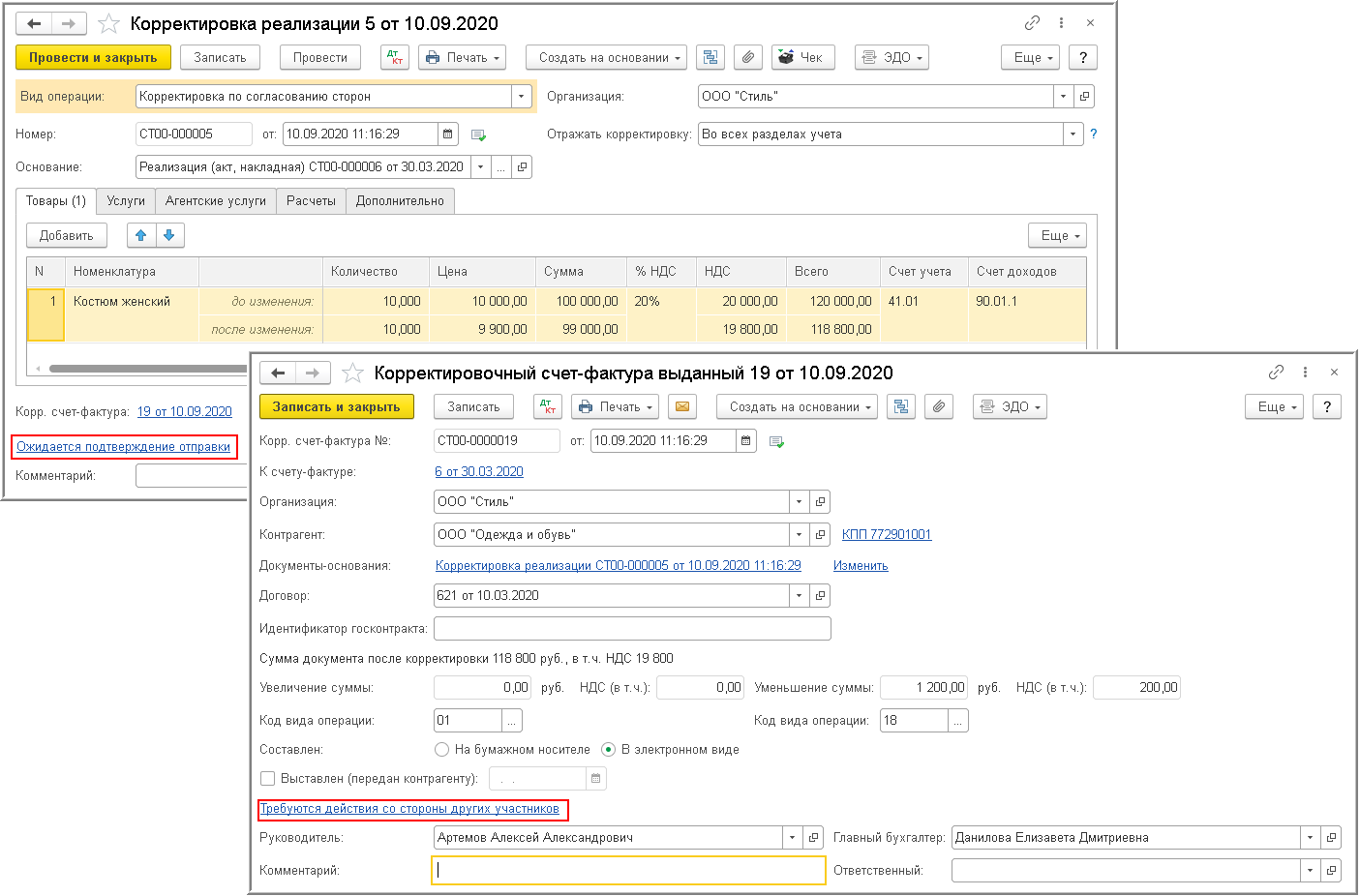Click the move row up arrow
Screen dimensions: 1360x896
pyautogui.click(x=141, y=235)
